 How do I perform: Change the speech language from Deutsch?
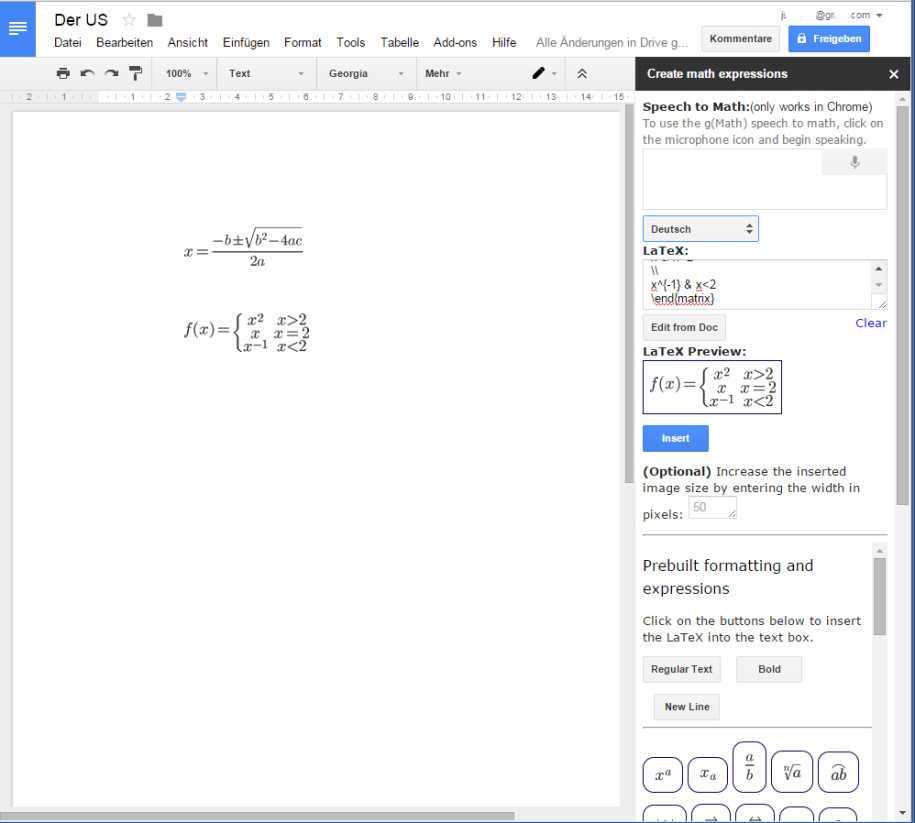700,228
